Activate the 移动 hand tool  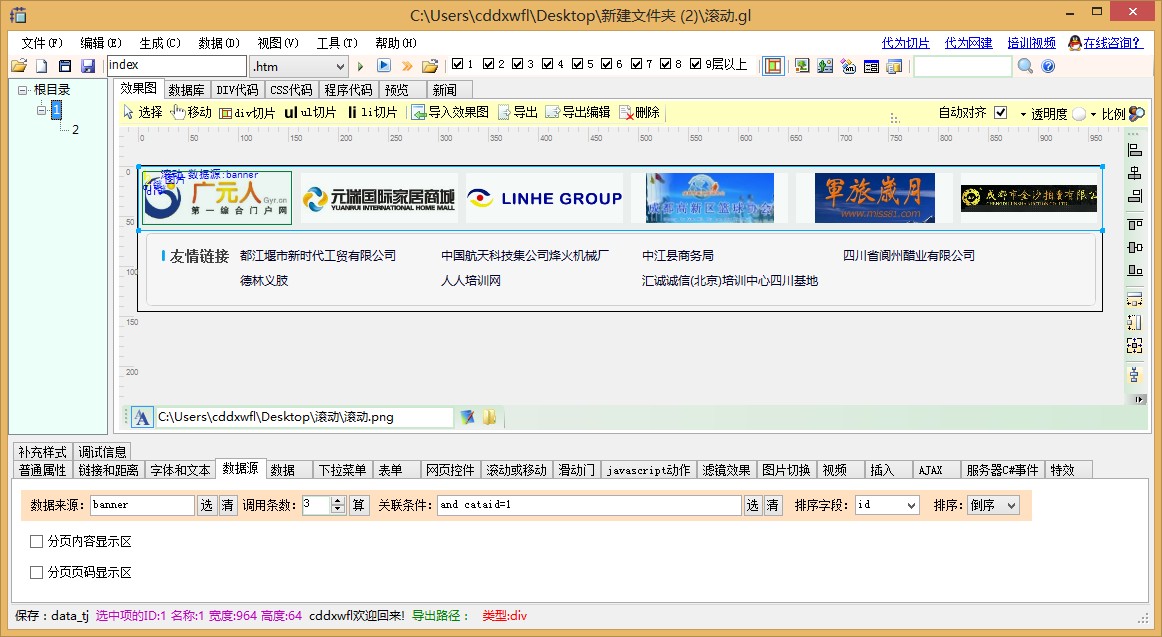click(x=191, y=112)
